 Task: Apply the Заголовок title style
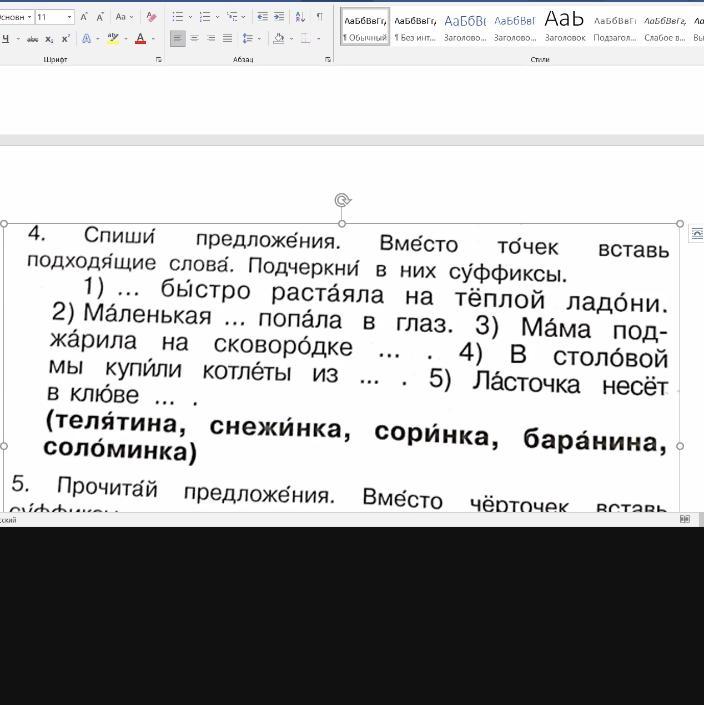click(x=565, y=28)
